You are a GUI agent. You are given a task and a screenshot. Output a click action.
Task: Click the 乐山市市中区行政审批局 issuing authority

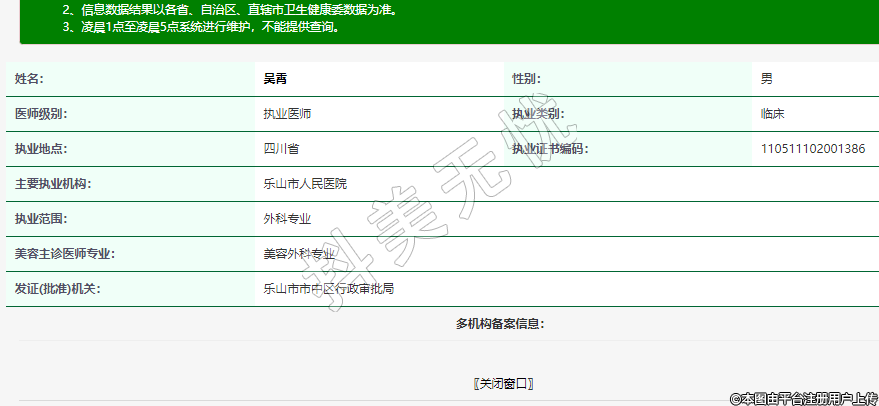click(x=328, y=289)
